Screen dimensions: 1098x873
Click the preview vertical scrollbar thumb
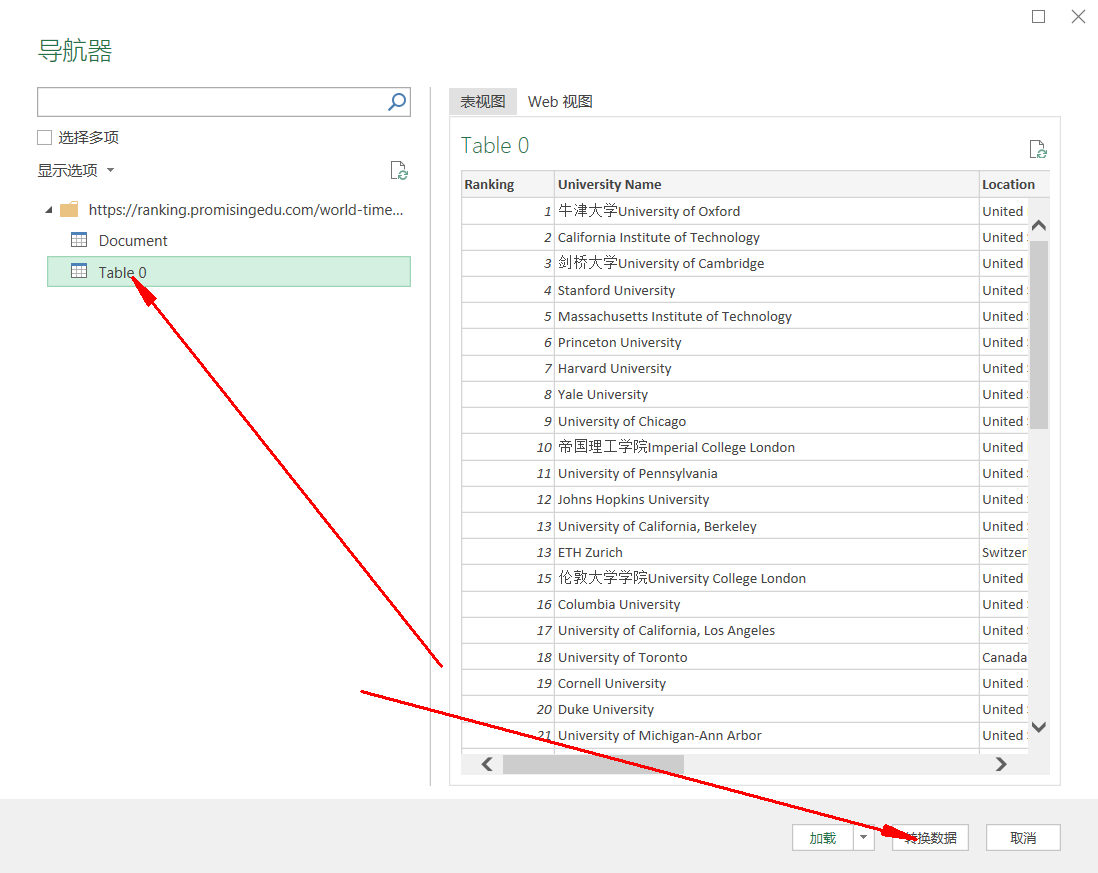coord(1038,335)
